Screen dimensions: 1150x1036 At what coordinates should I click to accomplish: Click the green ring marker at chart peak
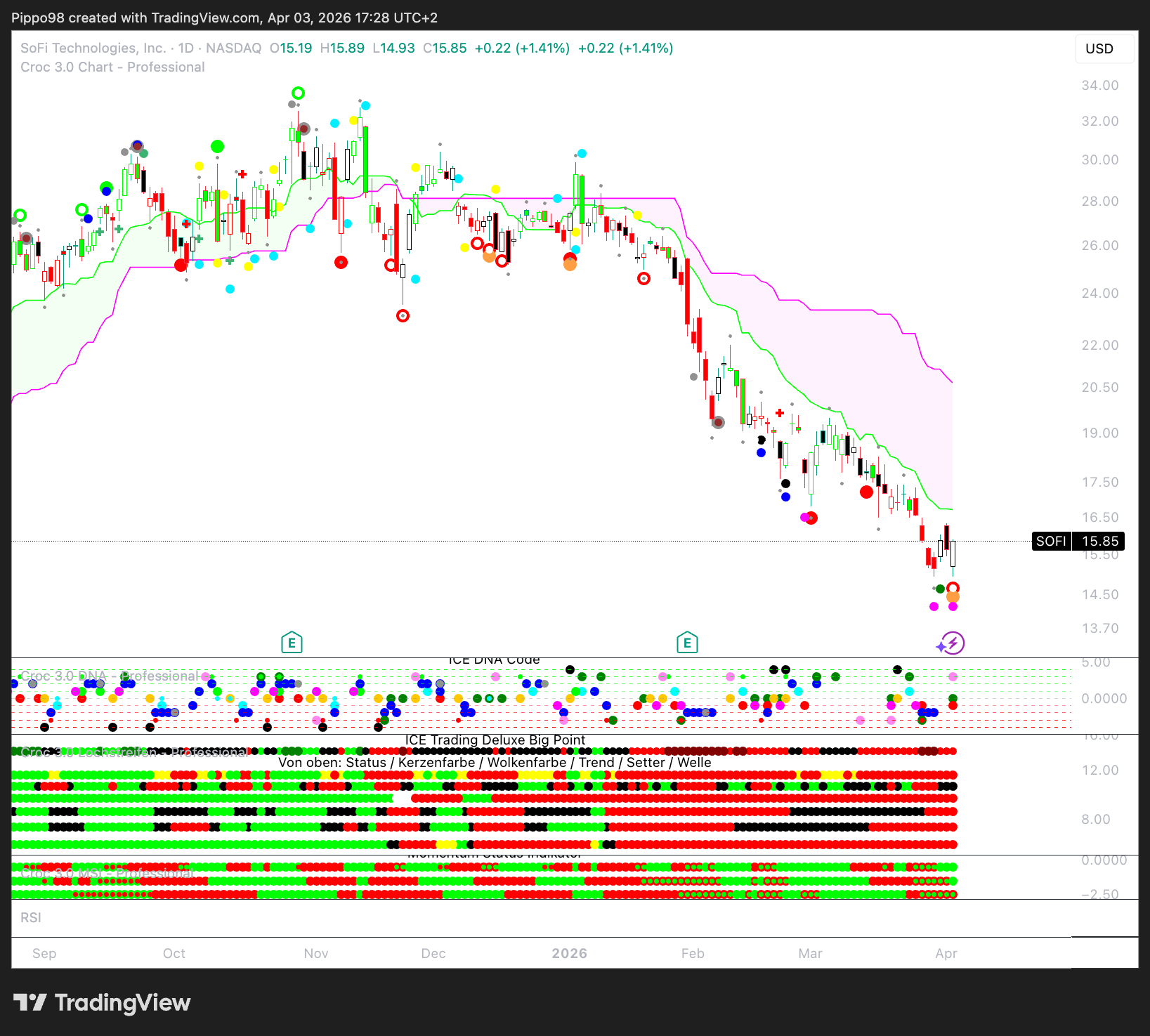[298, 93]
